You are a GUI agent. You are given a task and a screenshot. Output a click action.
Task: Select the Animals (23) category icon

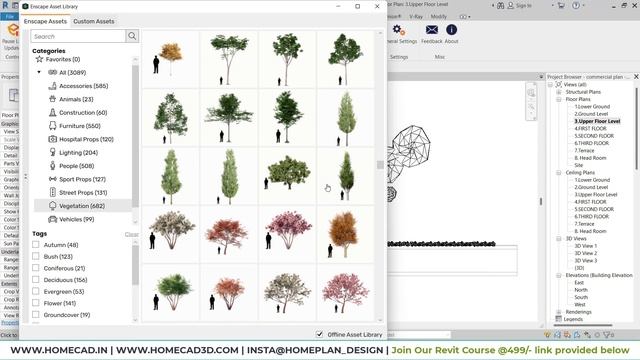[x=52, y=99]
